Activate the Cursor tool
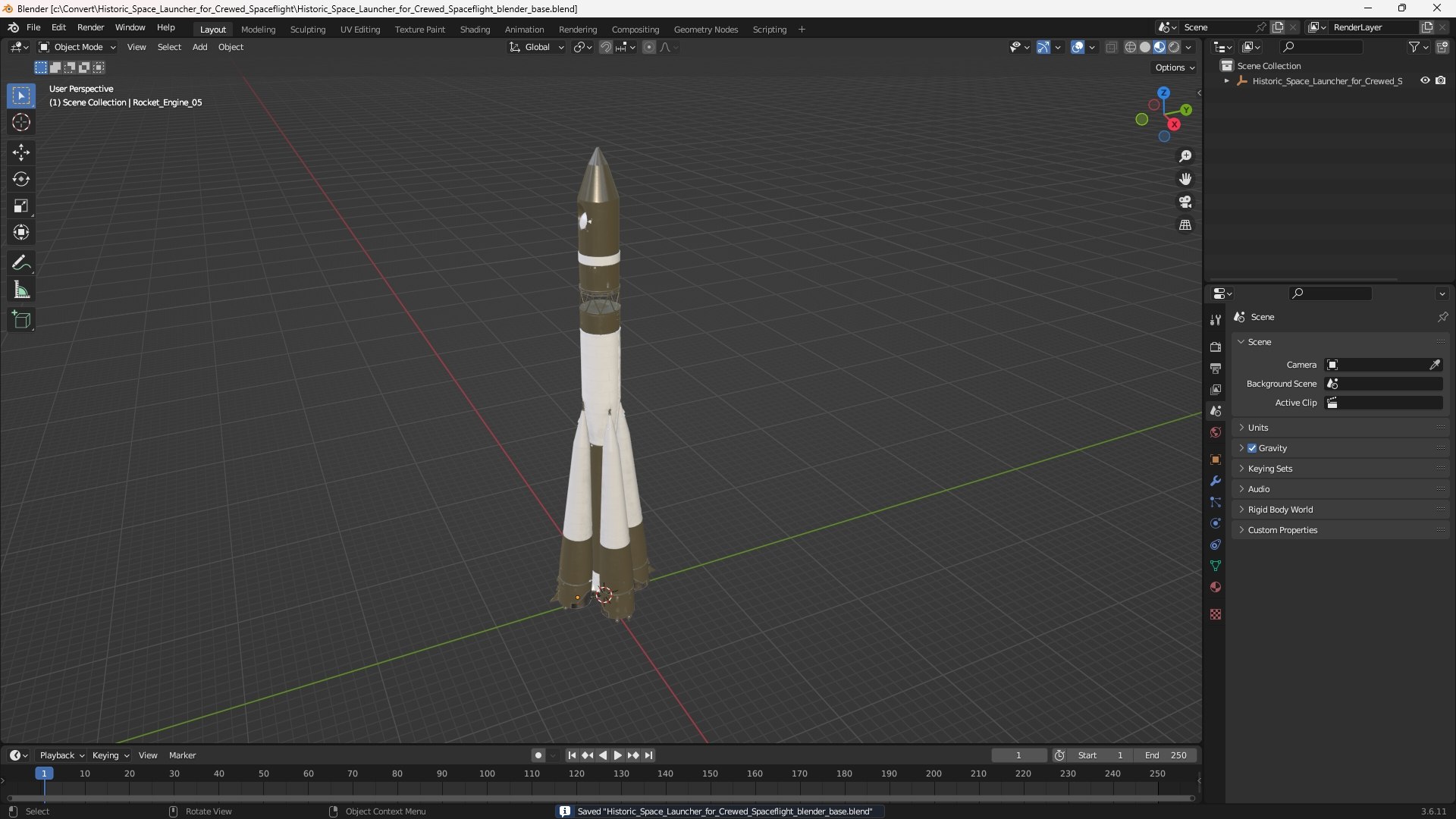 point(21,122)
